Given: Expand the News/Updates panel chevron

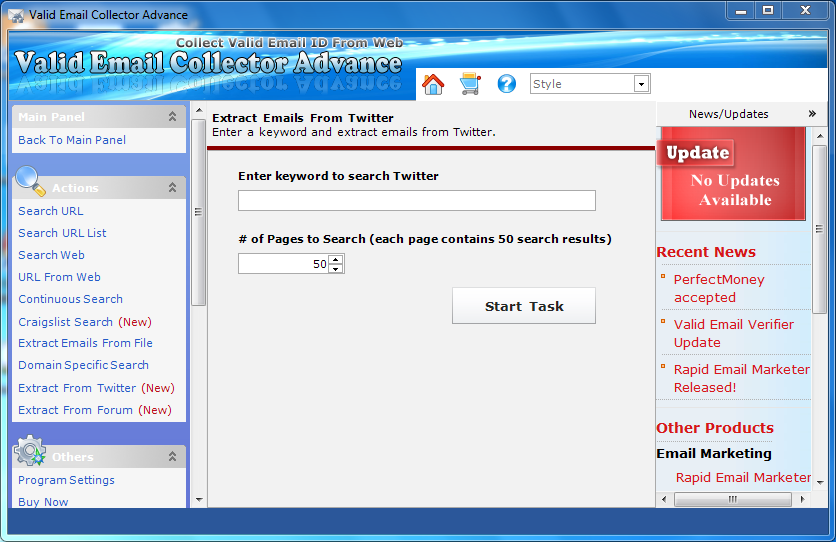Looking at the screenshot, I should click(812, 114).
